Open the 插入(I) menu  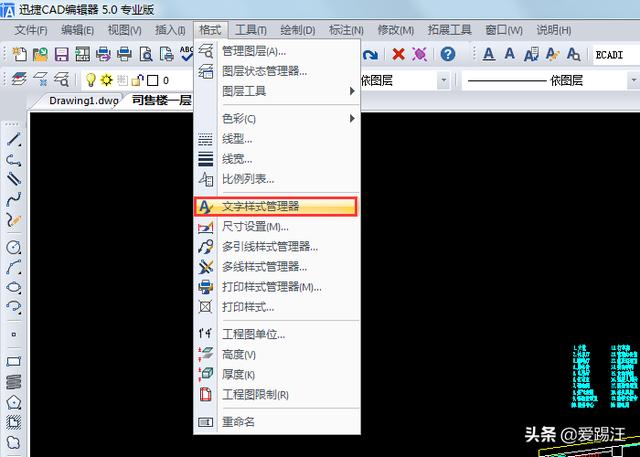[x=170, y=30]
